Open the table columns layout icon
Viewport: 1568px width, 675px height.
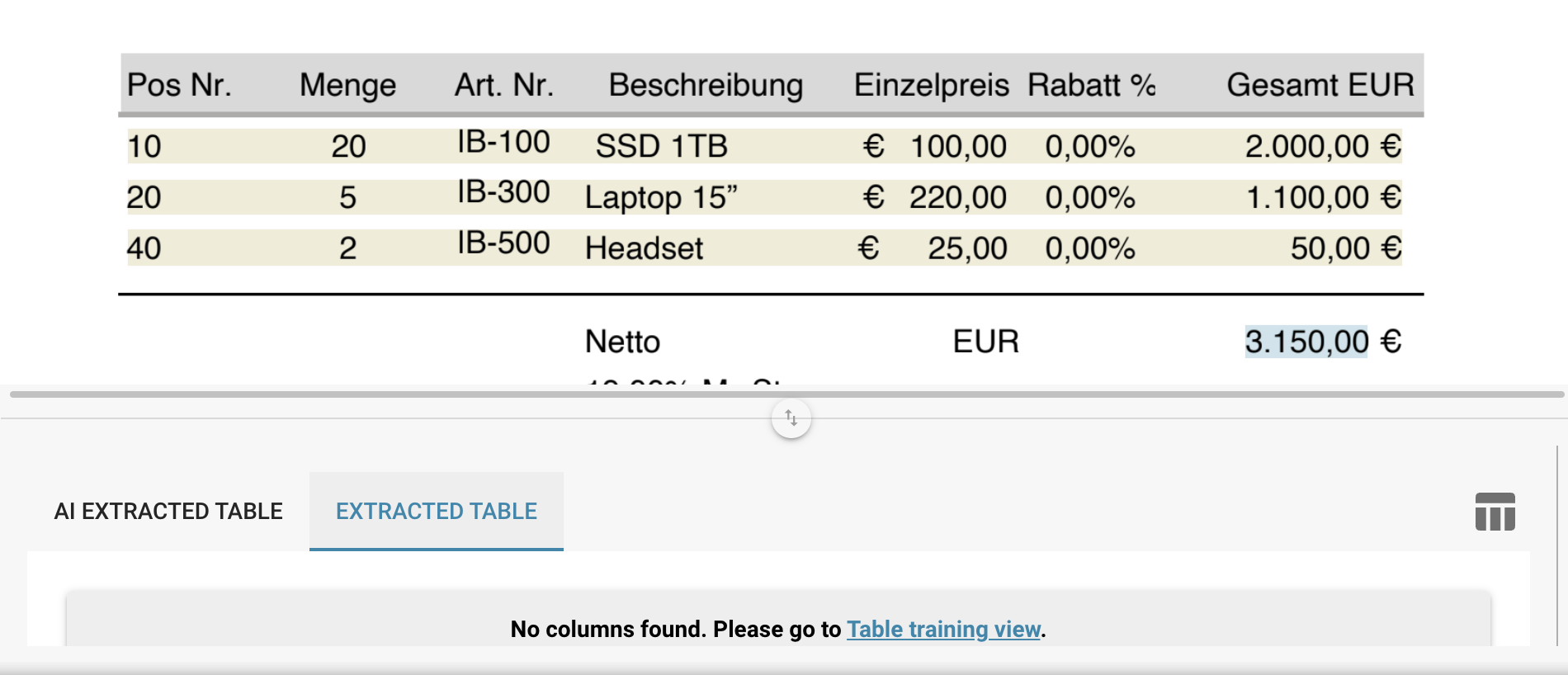click(x=1495, y=512)
